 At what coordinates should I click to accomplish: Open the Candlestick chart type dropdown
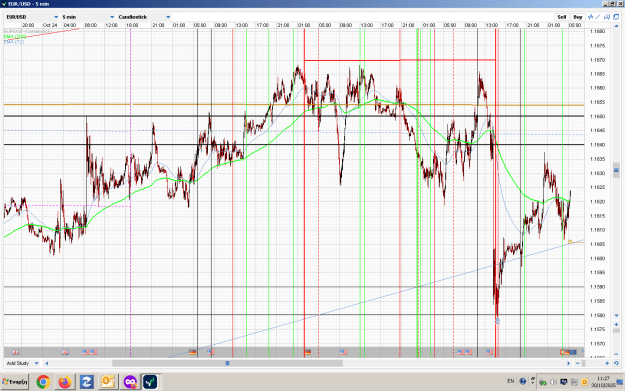[x=144, y=17]
